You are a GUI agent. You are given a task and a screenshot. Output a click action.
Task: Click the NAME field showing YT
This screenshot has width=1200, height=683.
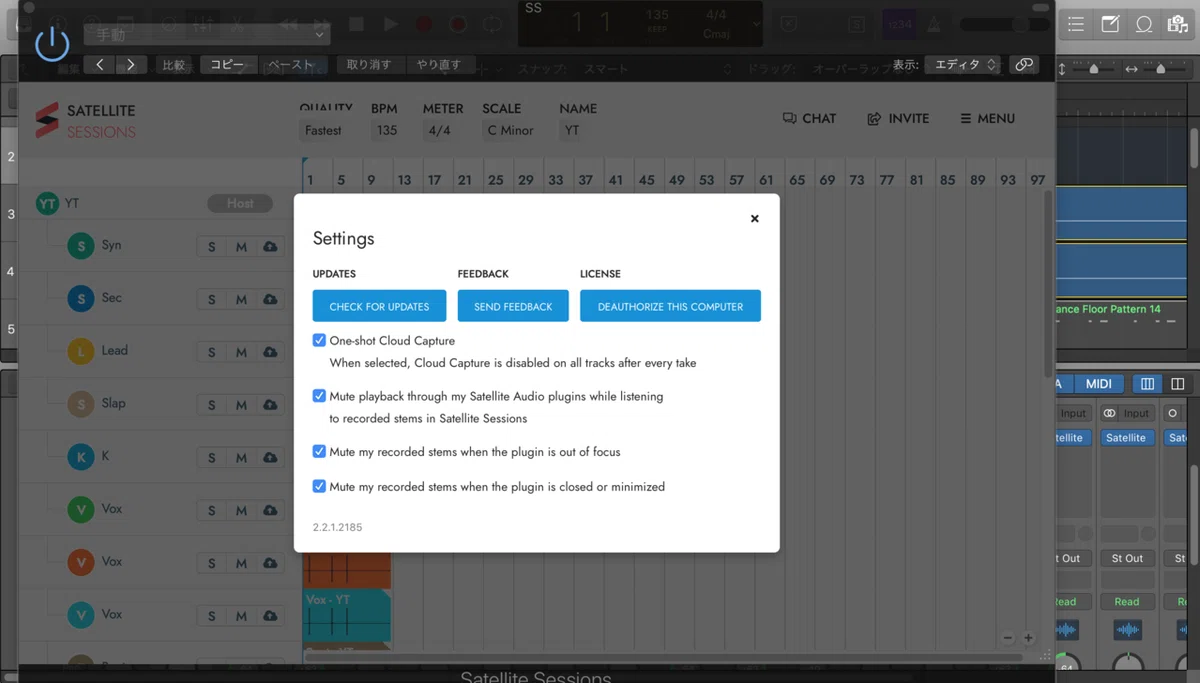(571, 130)
